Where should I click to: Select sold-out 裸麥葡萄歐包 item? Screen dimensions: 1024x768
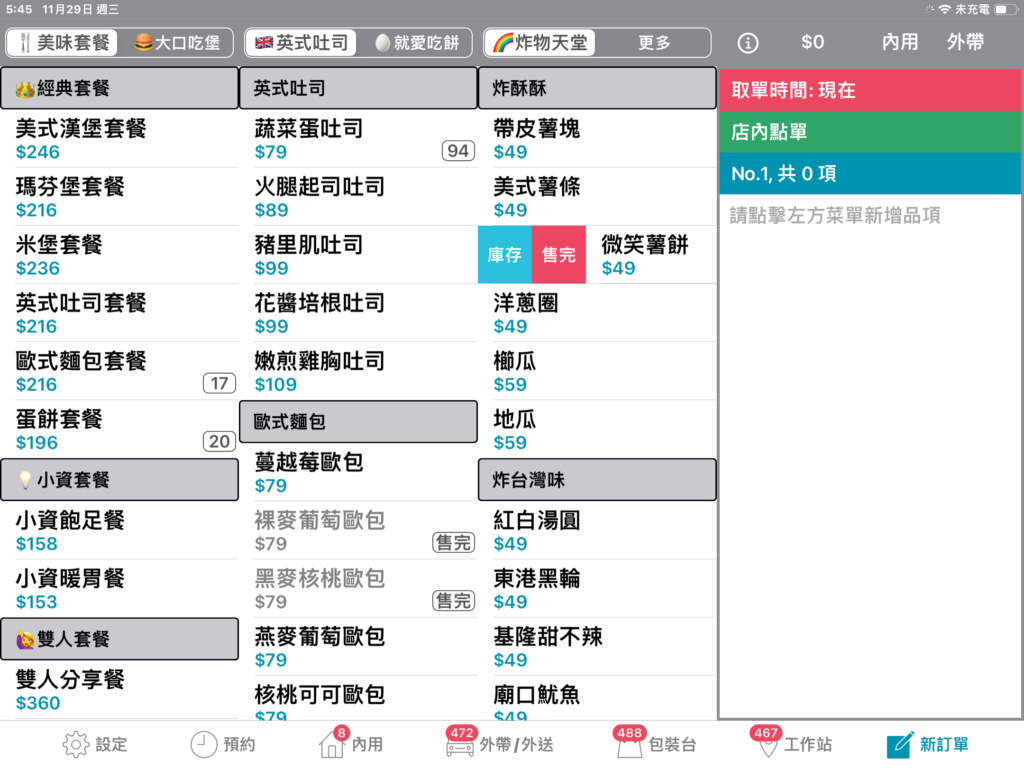point(359,531)
